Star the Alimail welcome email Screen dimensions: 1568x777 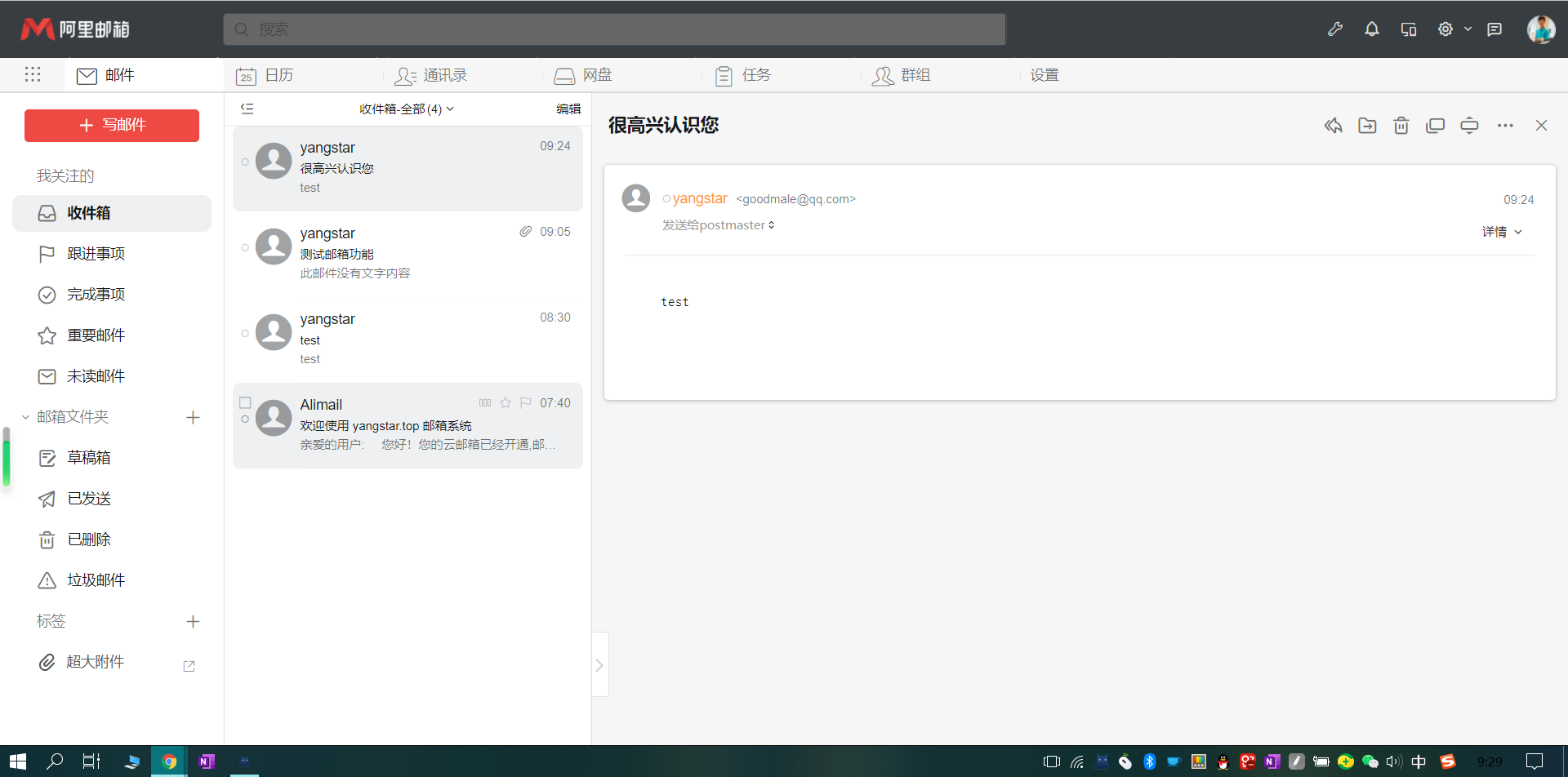[506, 402]
